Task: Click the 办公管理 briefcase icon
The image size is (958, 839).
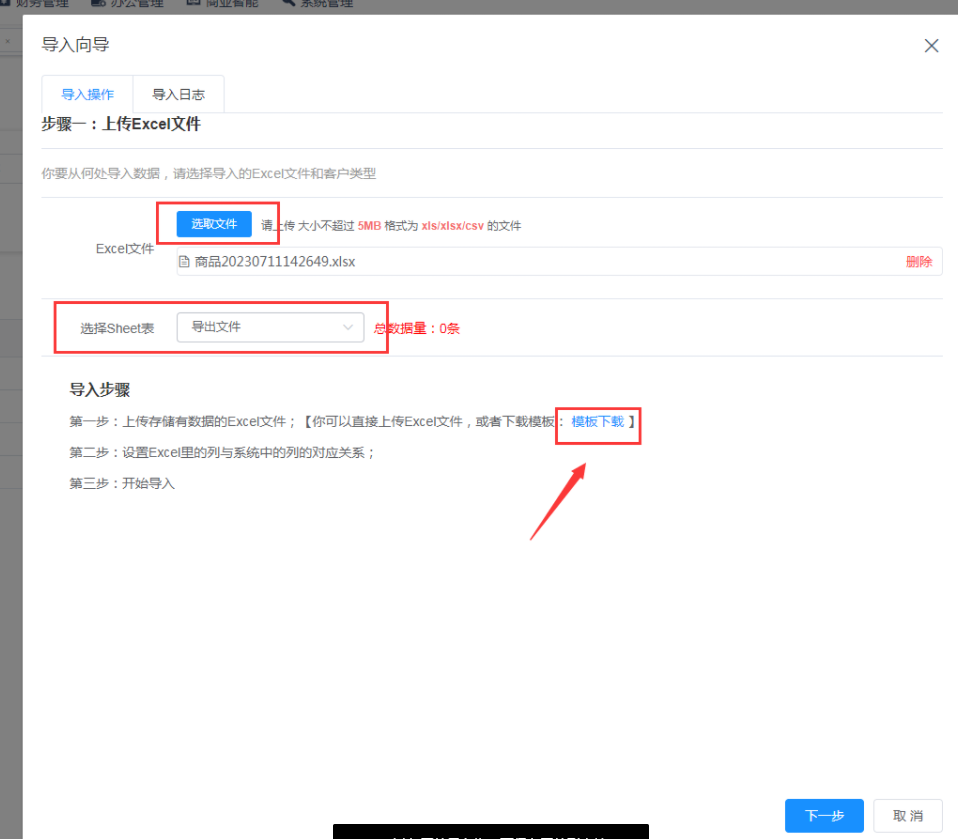Action: [97, 4]
